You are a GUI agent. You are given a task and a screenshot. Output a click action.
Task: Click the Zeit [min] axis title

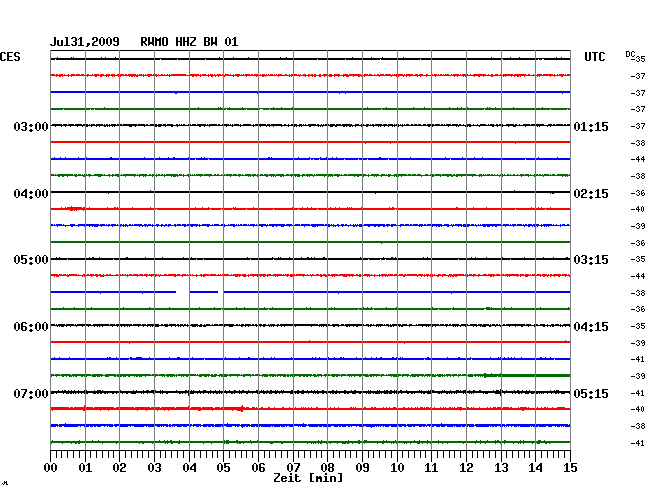point(308,478)
